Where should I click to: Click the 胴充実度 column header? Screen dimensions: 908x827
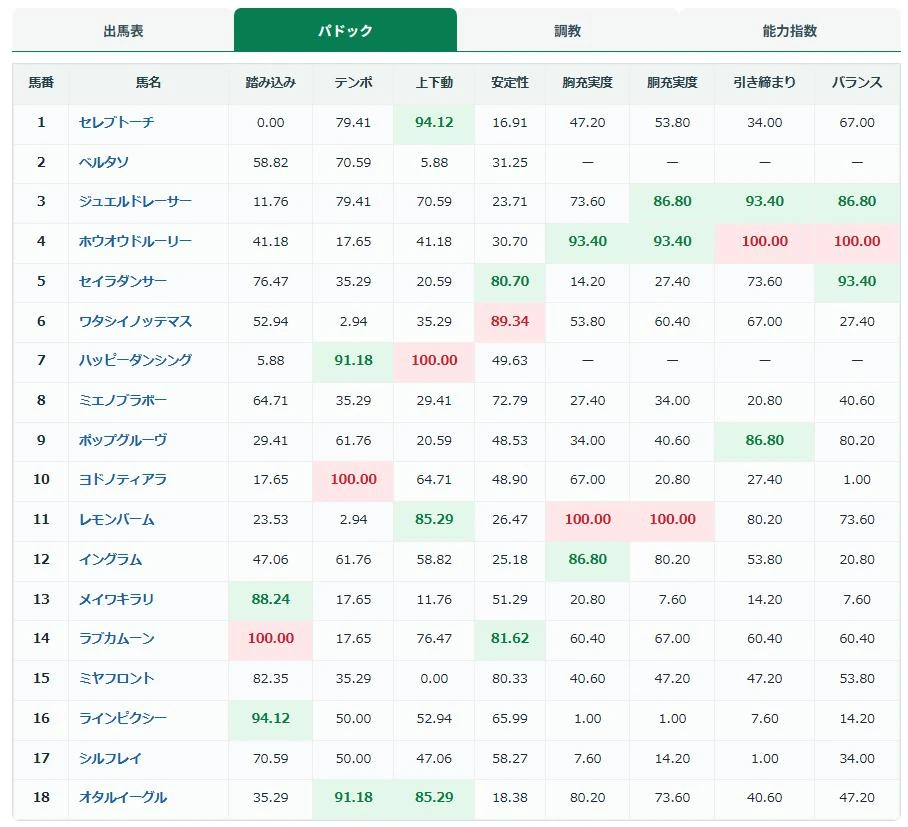pyautogui.click(x=672, y=83)
